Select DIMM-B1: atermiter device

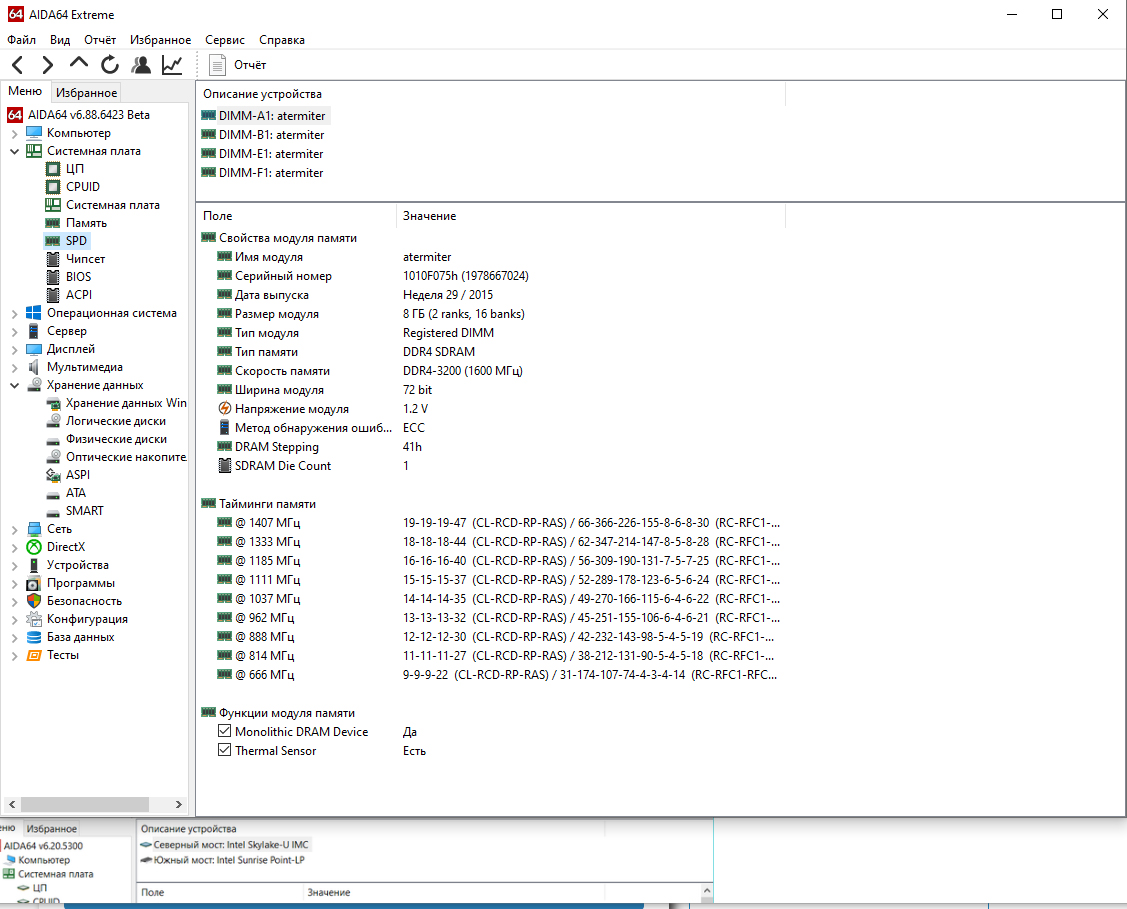pyautogui.click(x=272, y=135)
